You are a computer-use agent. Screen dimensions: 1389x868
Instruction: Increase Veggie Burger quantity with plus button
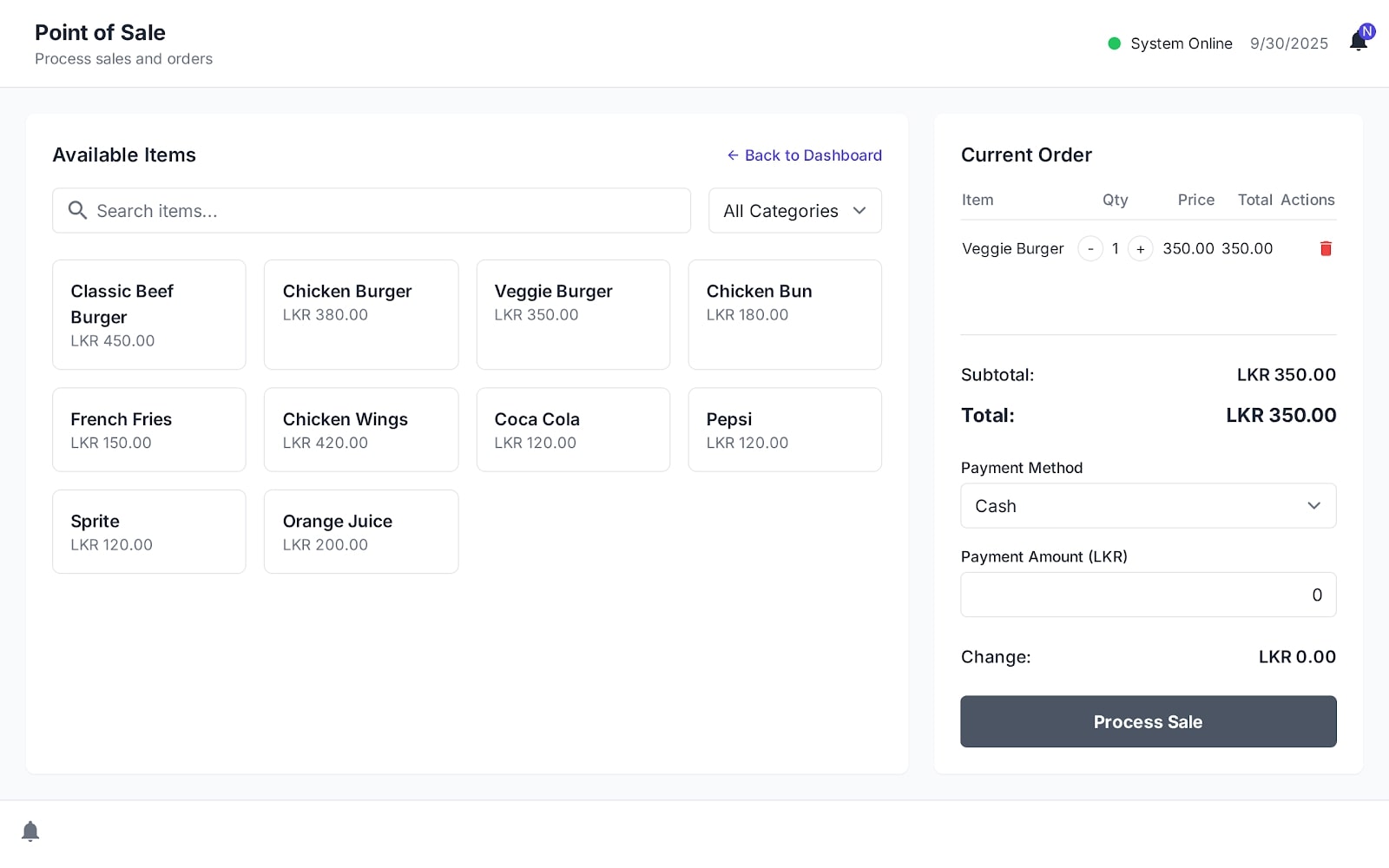coord(1140,249)
